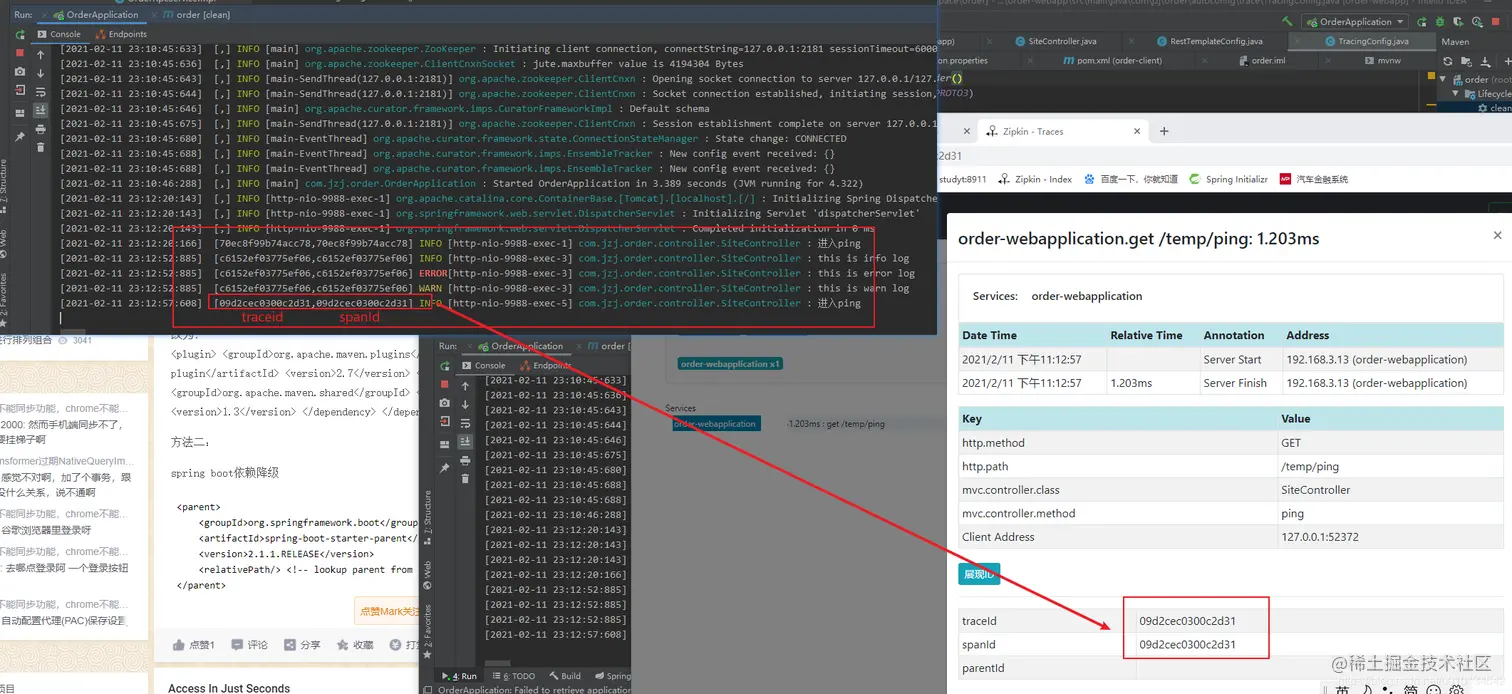Image resolution: width=1512 pixels, height=694 pixels.
Task: Click the order-webapplication x1 service badge
Action: point(730,364)
